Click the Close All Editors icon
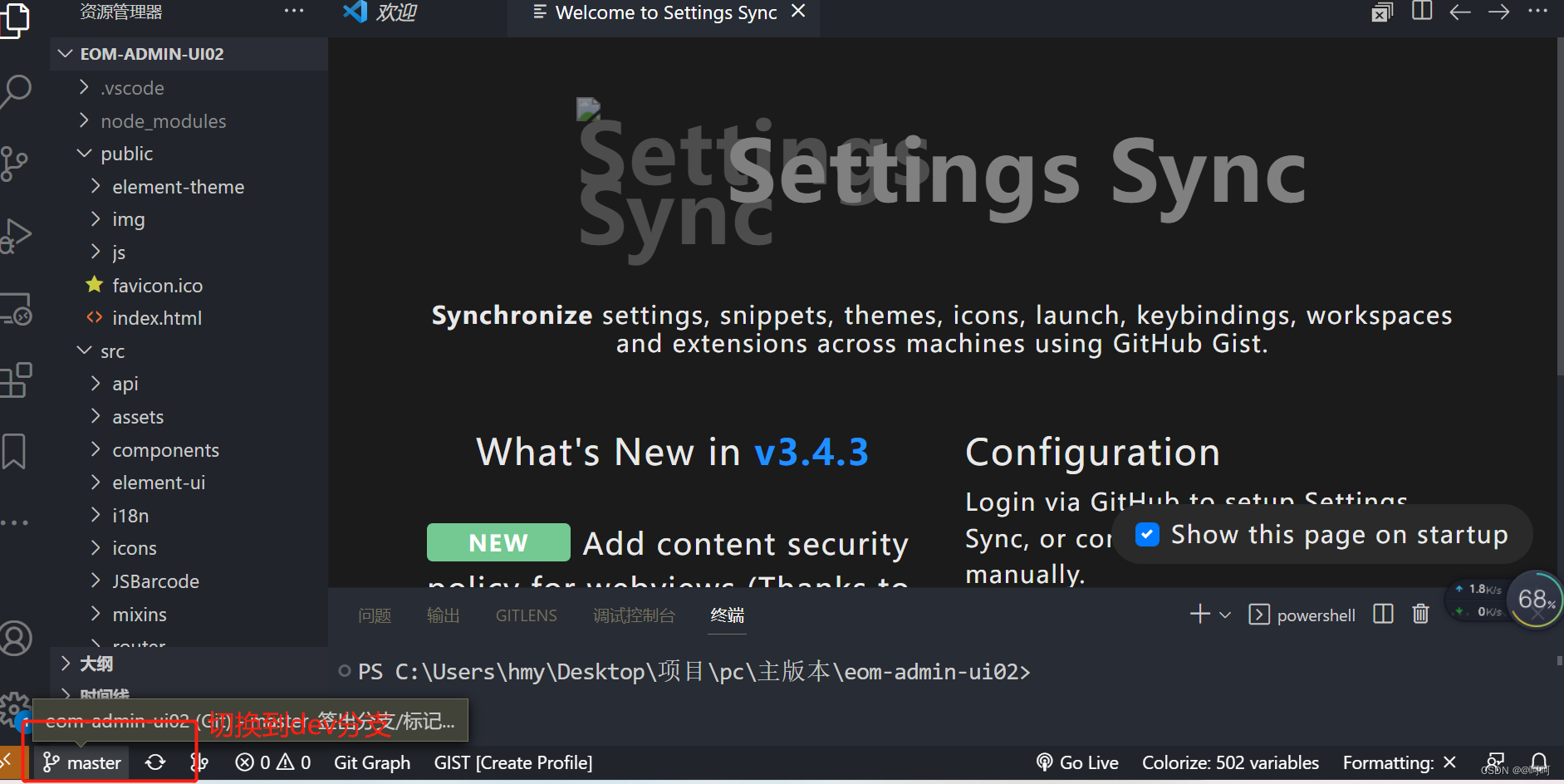The image size is (1564, 784). (x=1382, y=12)
